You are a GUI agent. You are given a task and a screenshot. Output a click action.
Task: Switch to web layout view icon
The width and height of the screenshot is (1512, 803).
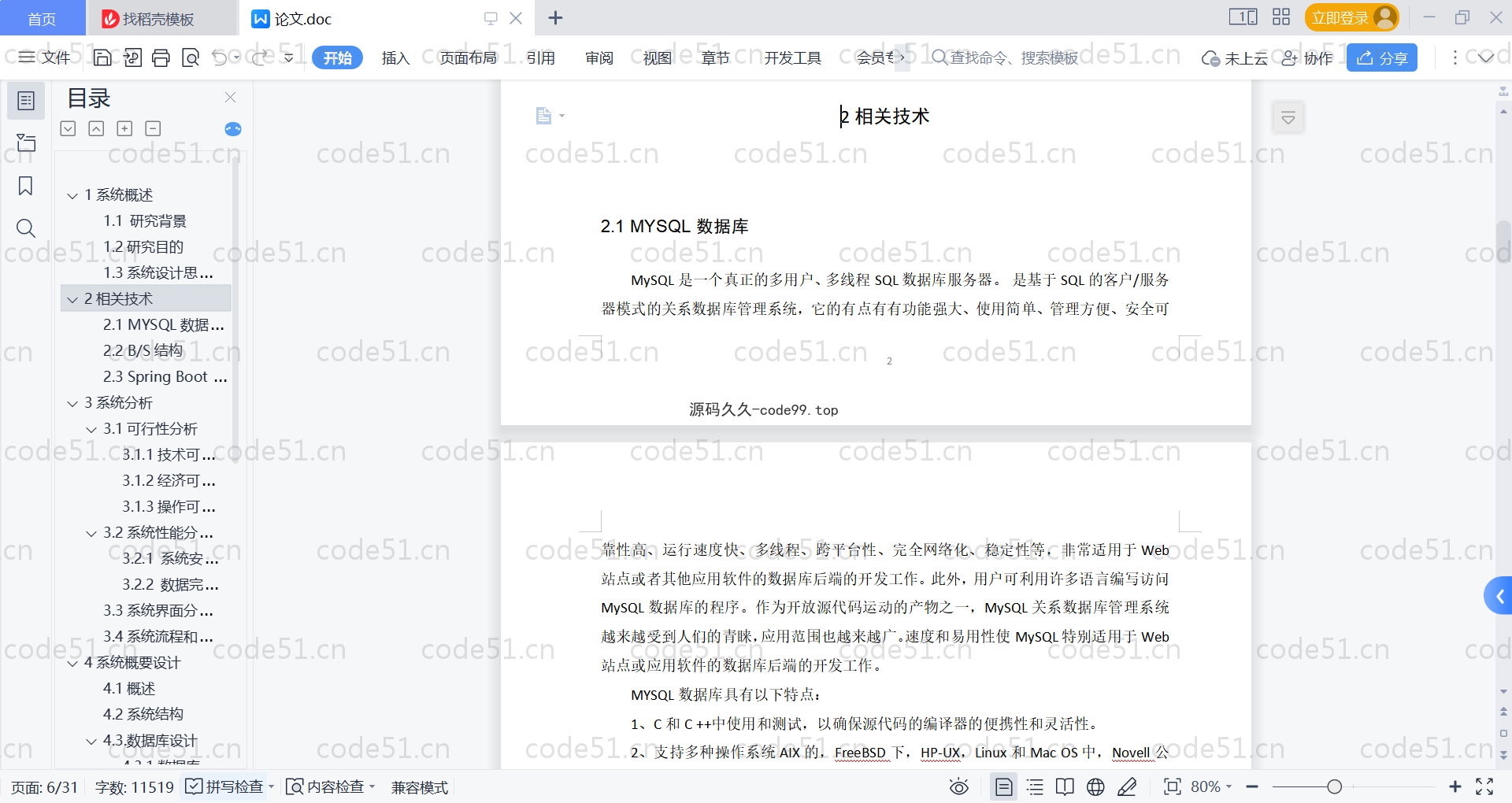1095,787
